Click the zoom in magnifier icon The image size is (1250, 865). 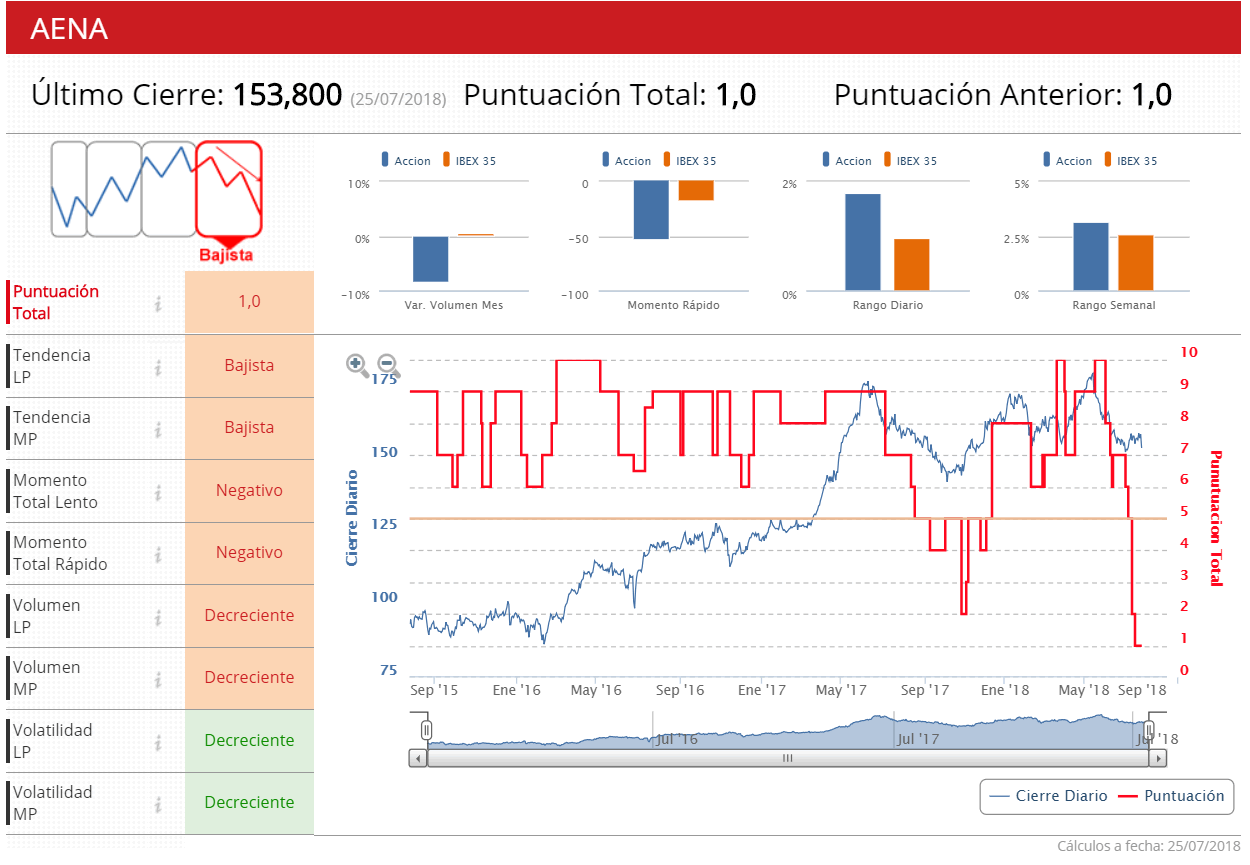357,364
